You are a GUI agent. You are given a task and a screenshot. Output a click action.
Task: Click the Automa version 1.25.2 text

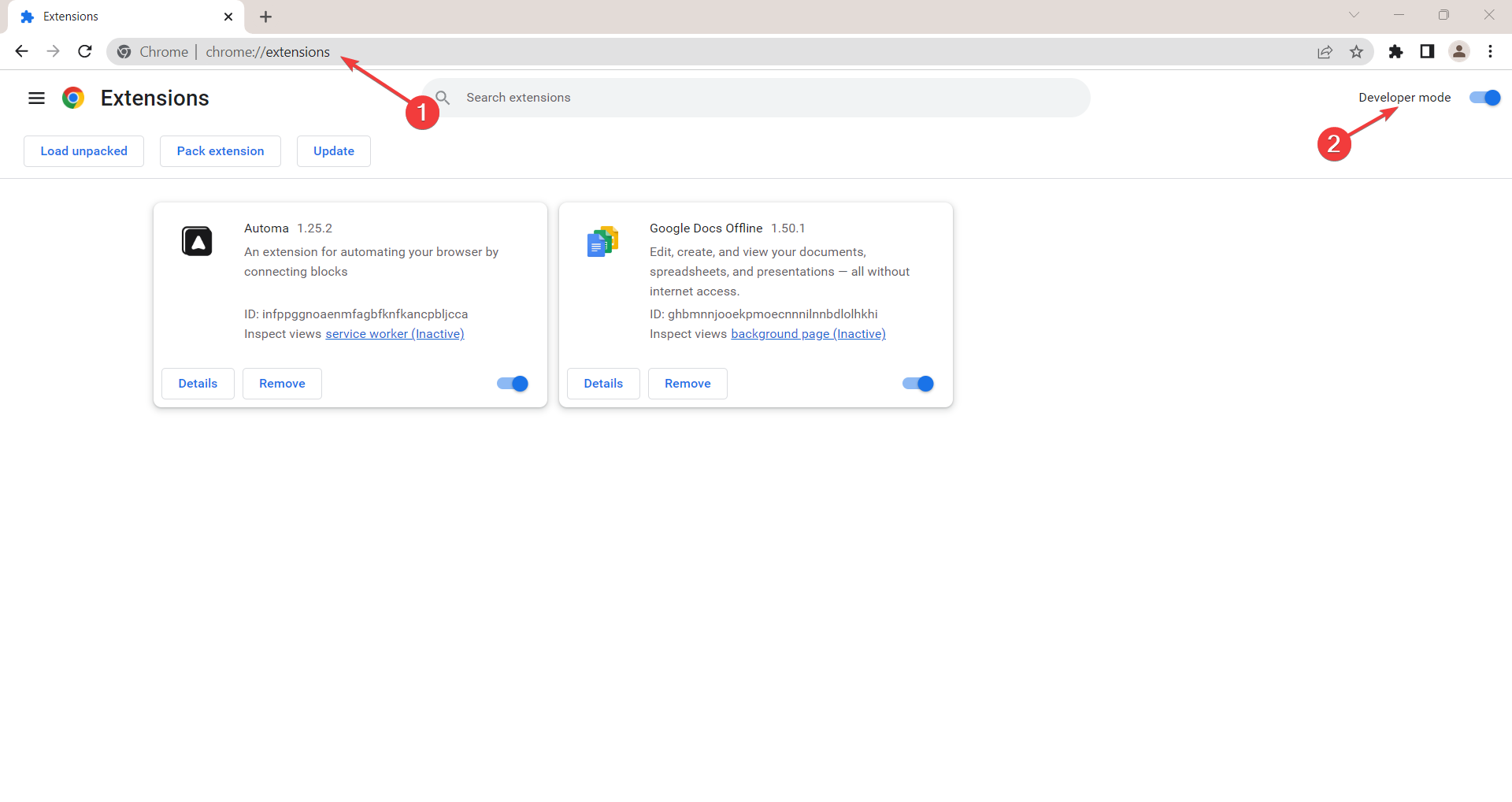pyautogui.click(x=314, y=228)
